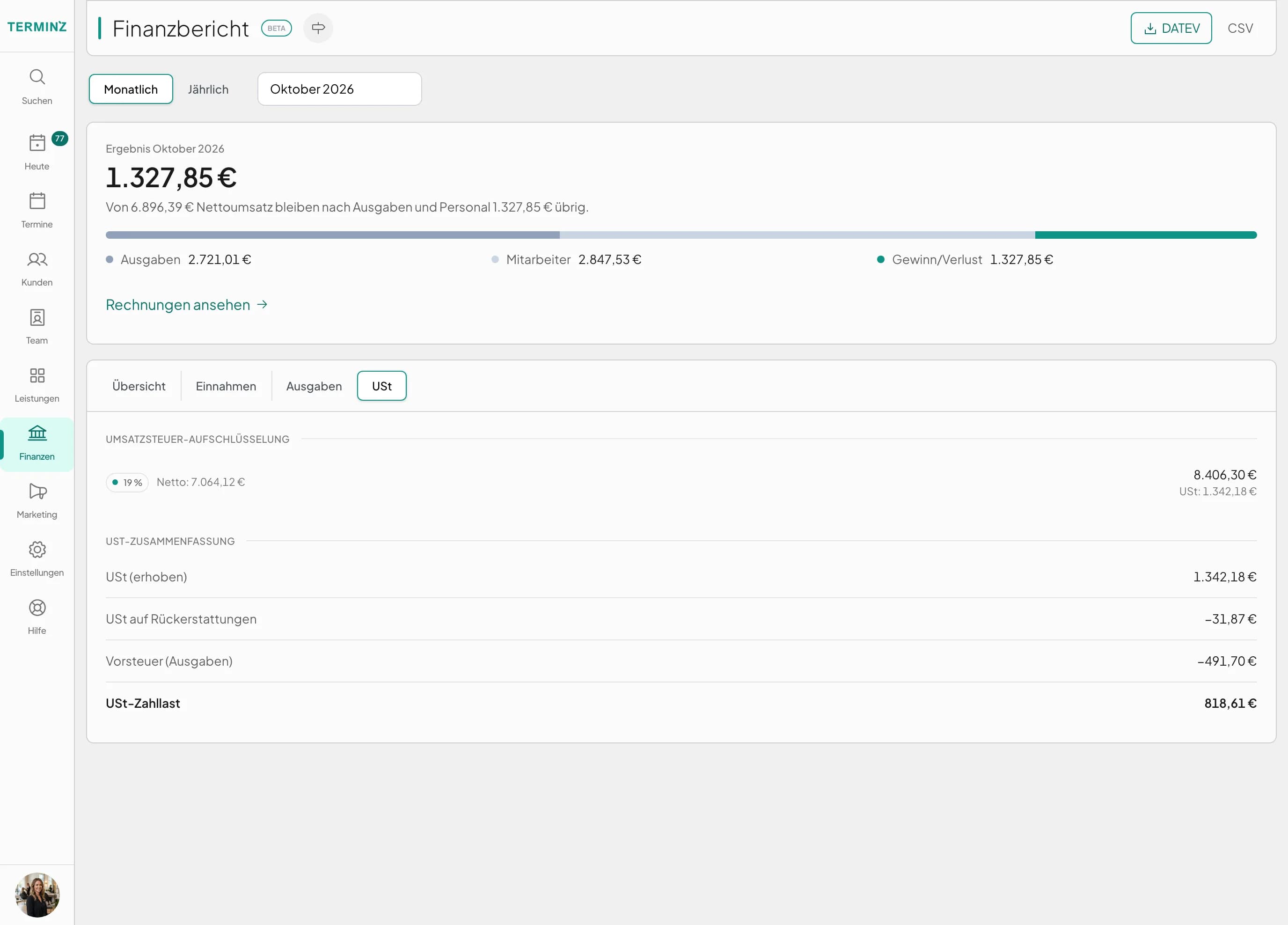Open the Oktober 2026 month picker
The width and height of the screenshot is (1288, 925).
340,89
